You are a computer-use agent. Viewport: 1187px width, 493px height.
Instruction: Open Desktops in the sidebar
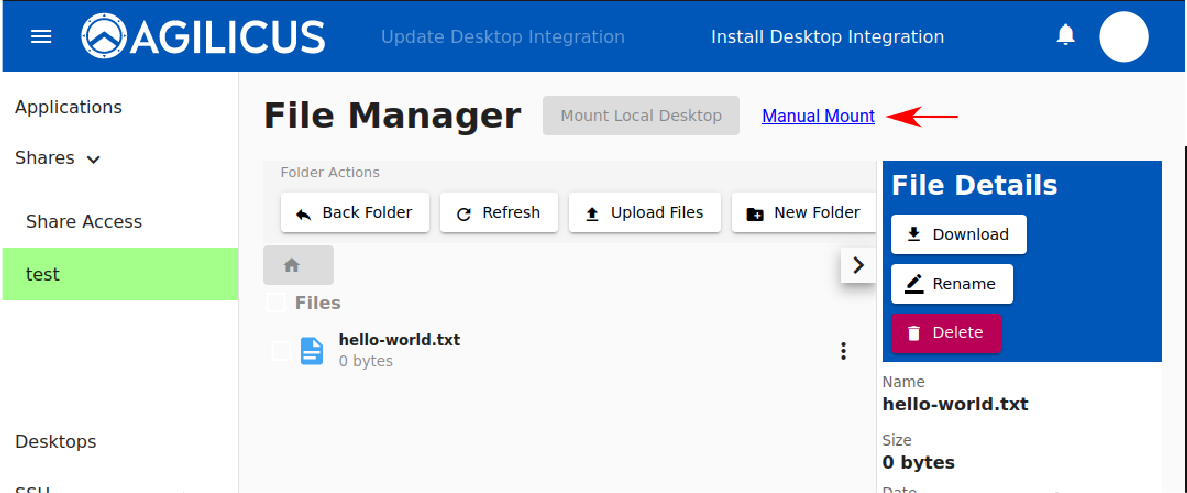point(56,442)
